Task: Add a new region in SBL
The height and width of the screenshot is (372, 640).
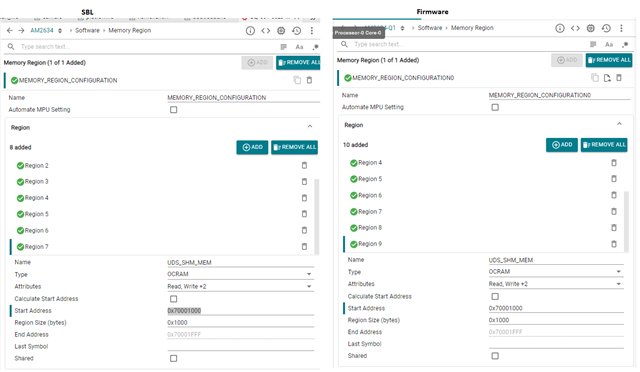Action: point(252,147)
